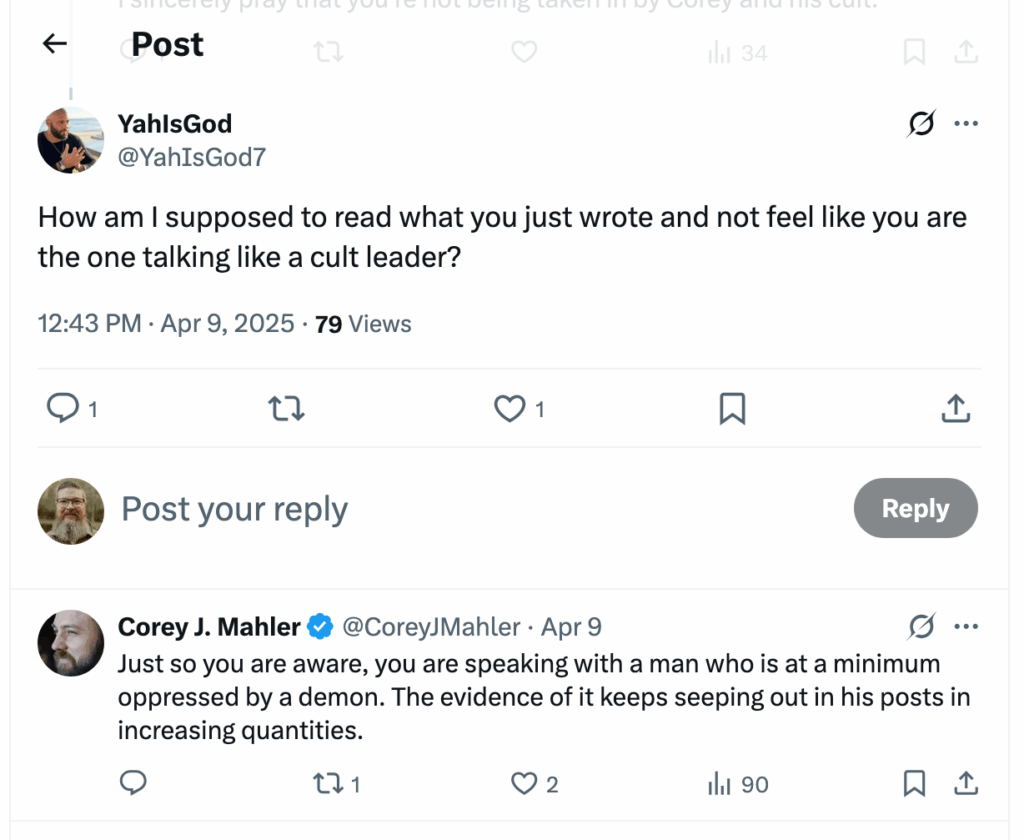Open Grok icon on YahIsGod's post

click(x=921, y=124)
